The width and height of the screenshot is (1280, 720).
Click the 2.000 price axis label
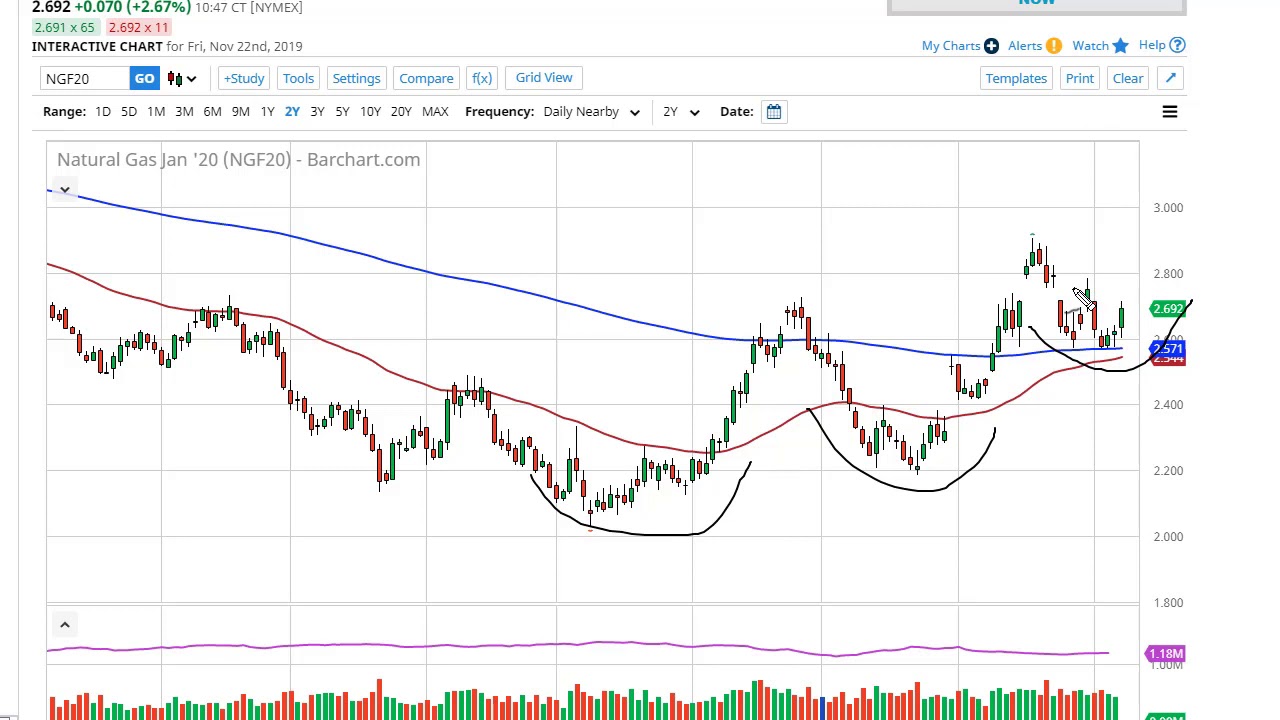point(1167,537)
